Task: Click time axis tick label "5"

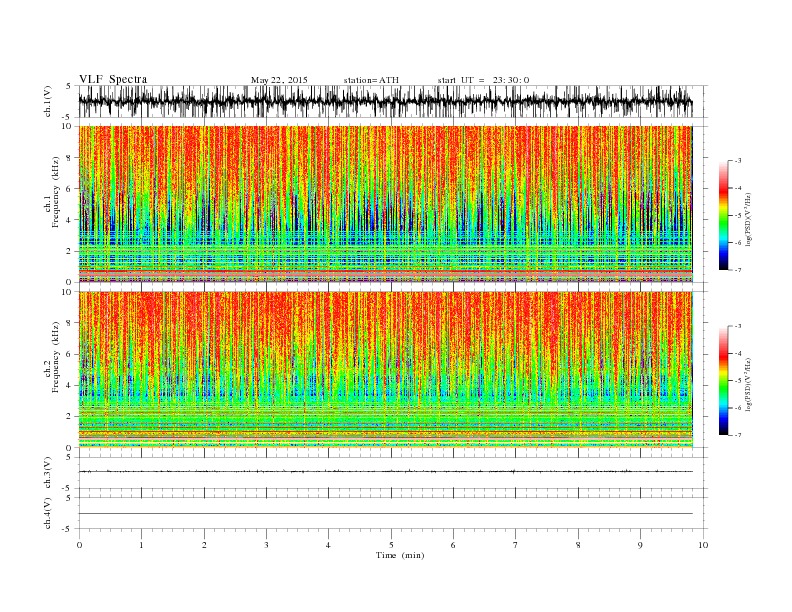Action: click(391, 545)
